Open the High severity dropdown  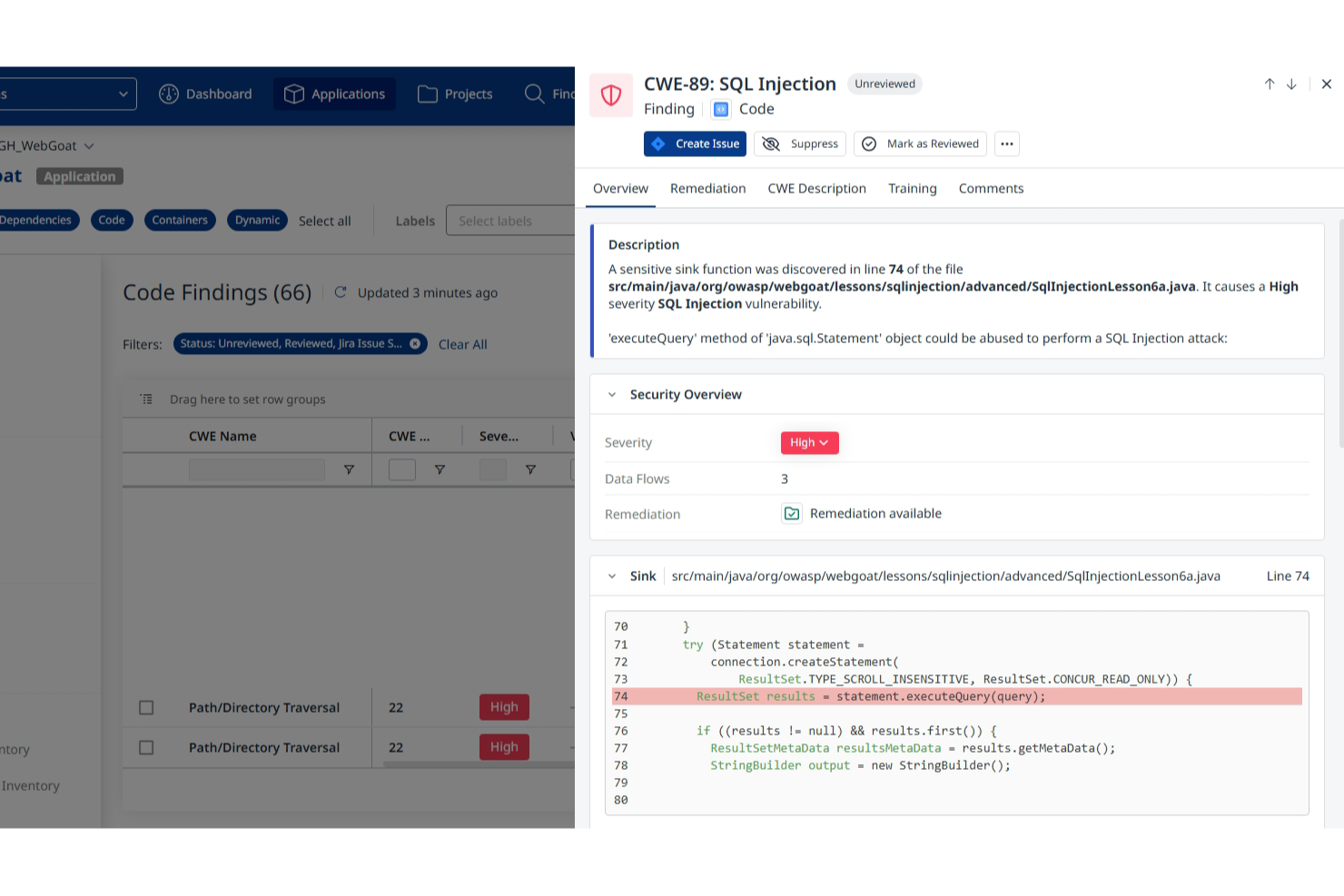809,442
